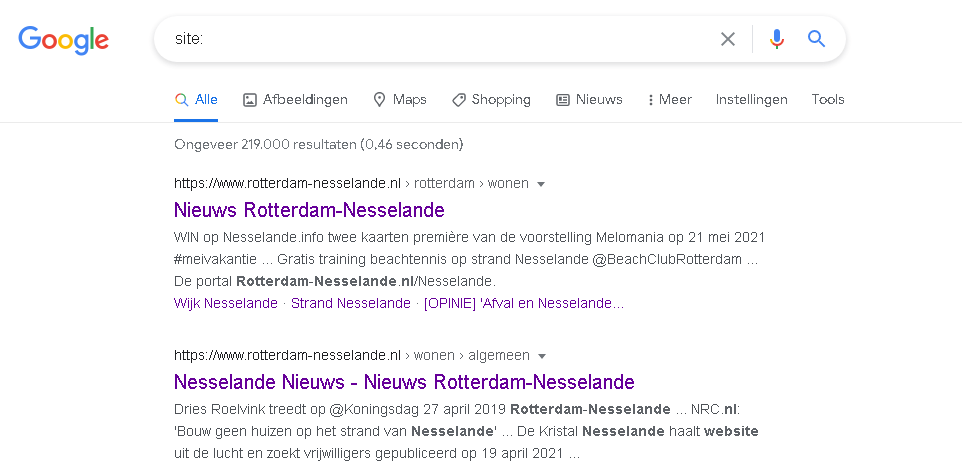Submit search with the magnifying glass icon
The image size is (962, 472).
816,39
